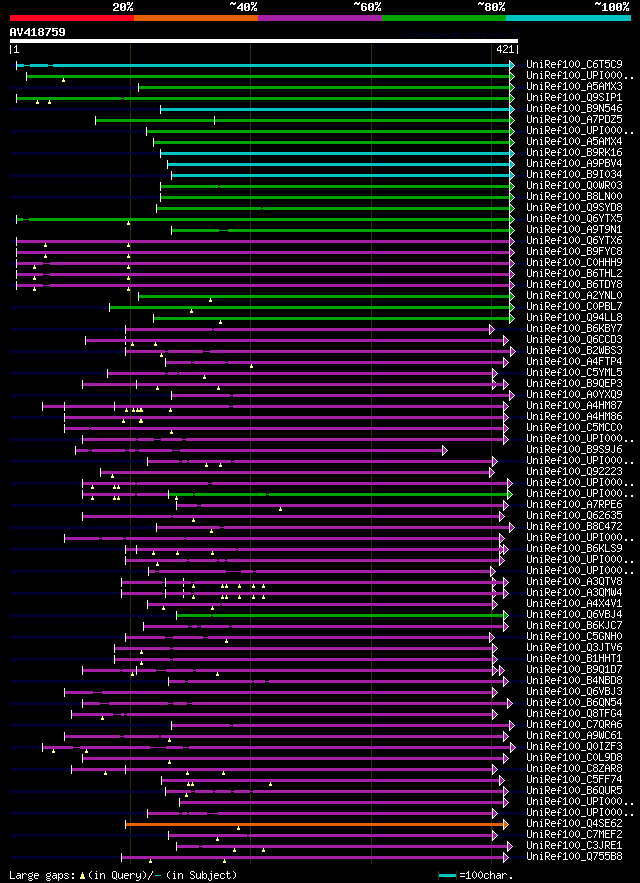Open the UniRef100_Q0WR03 hit
Screen dimensions: 640x883
[575, 185]
